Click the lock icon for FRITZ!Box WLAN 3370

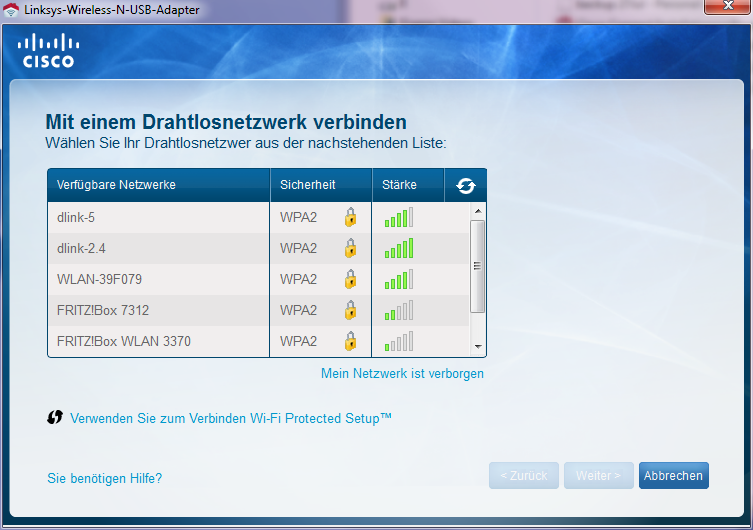(351, 341)
